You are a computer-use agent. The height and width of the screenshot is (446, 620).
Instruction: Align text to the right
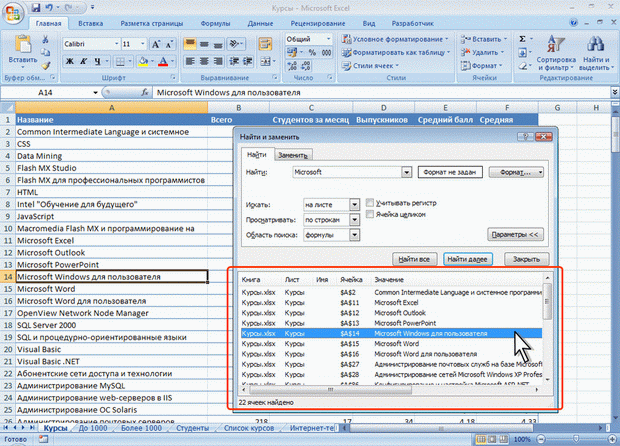[x=218, y=61]
